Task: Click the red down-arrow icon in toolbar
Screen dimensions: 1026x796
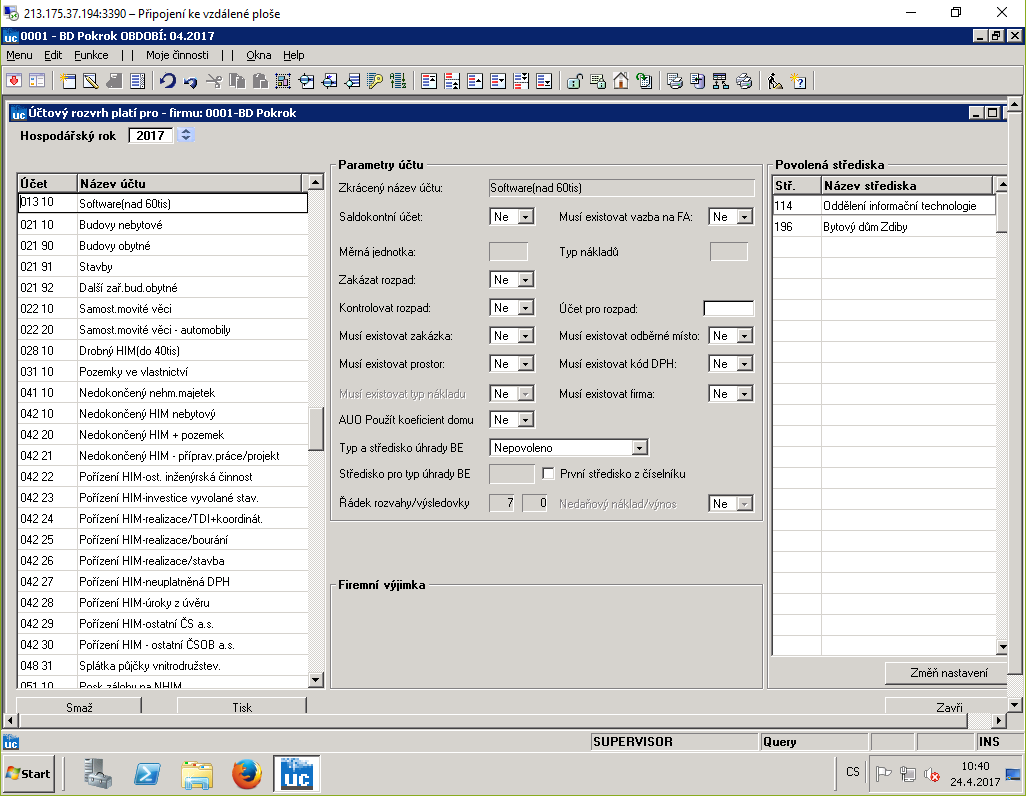Action: click(14, 81)
